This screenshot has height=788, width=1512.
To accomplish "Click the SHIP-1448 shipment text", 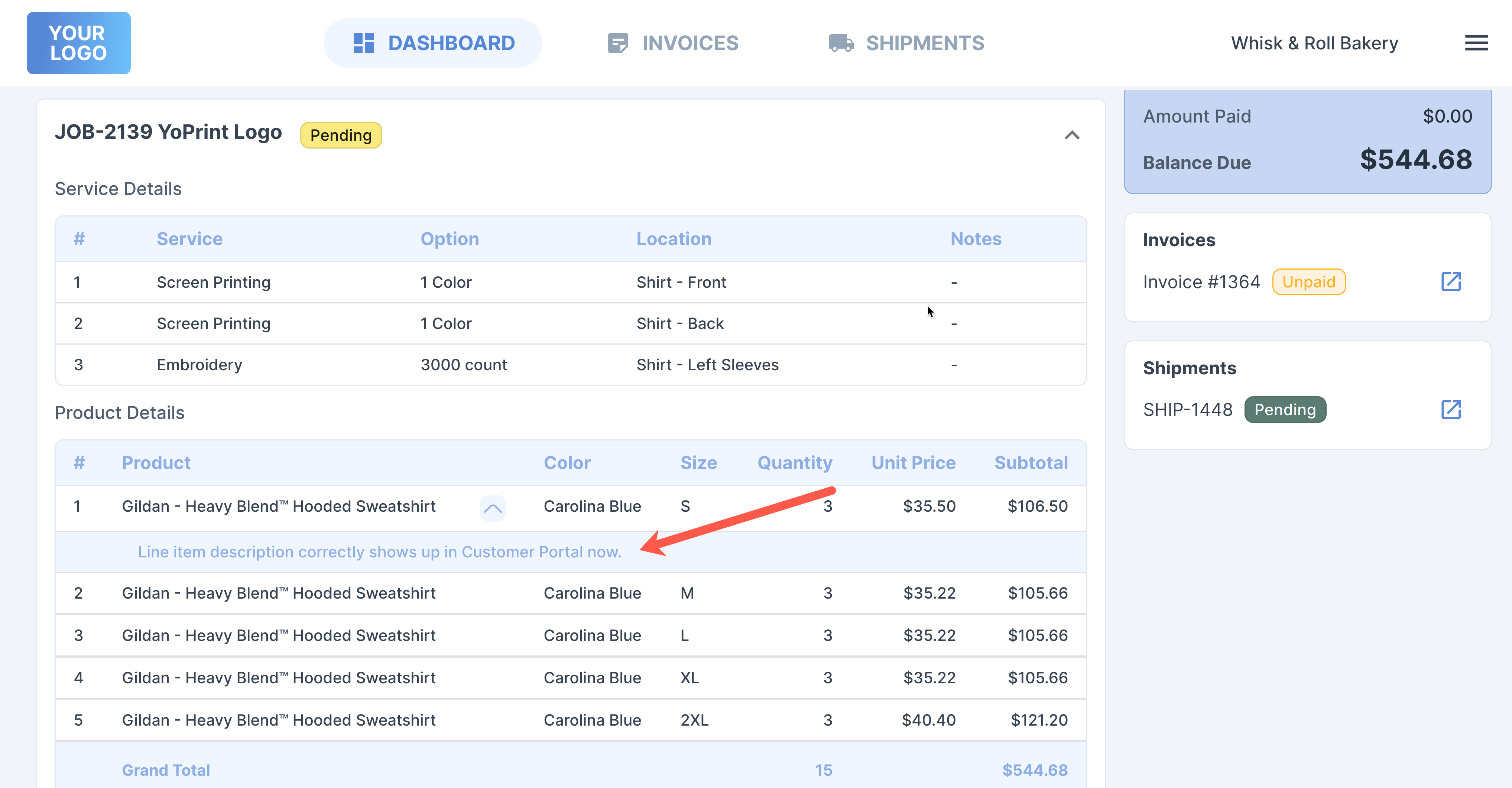I will tap(1187, 410).
